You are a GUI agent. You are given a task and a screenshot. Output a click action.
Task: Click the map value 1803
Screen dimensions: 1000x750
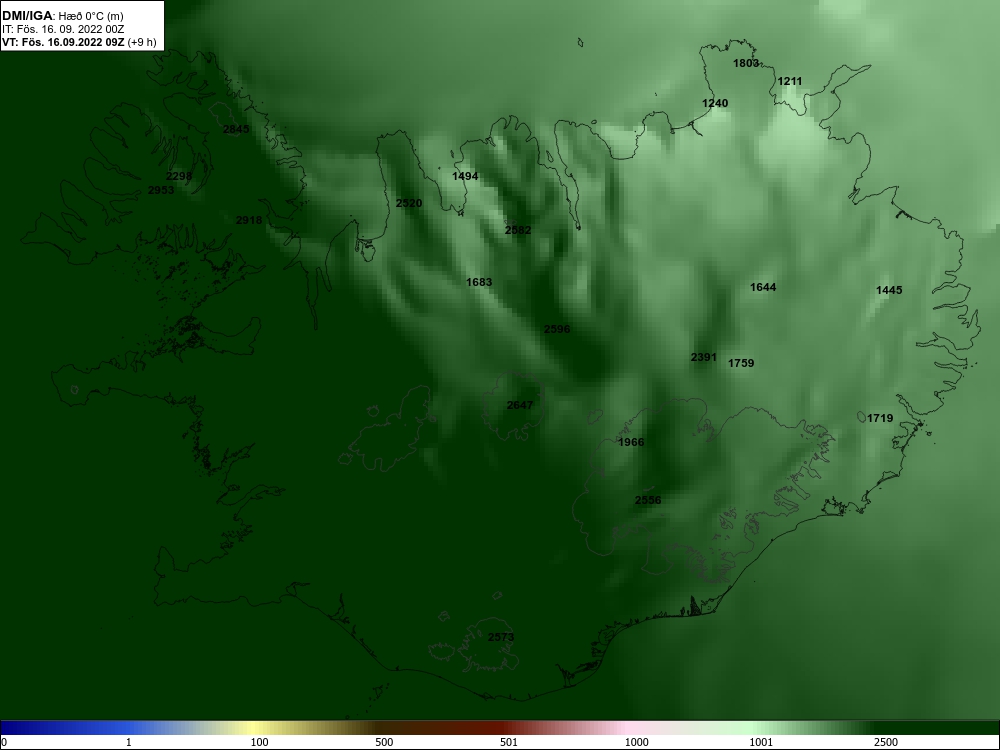pos(746,63)
